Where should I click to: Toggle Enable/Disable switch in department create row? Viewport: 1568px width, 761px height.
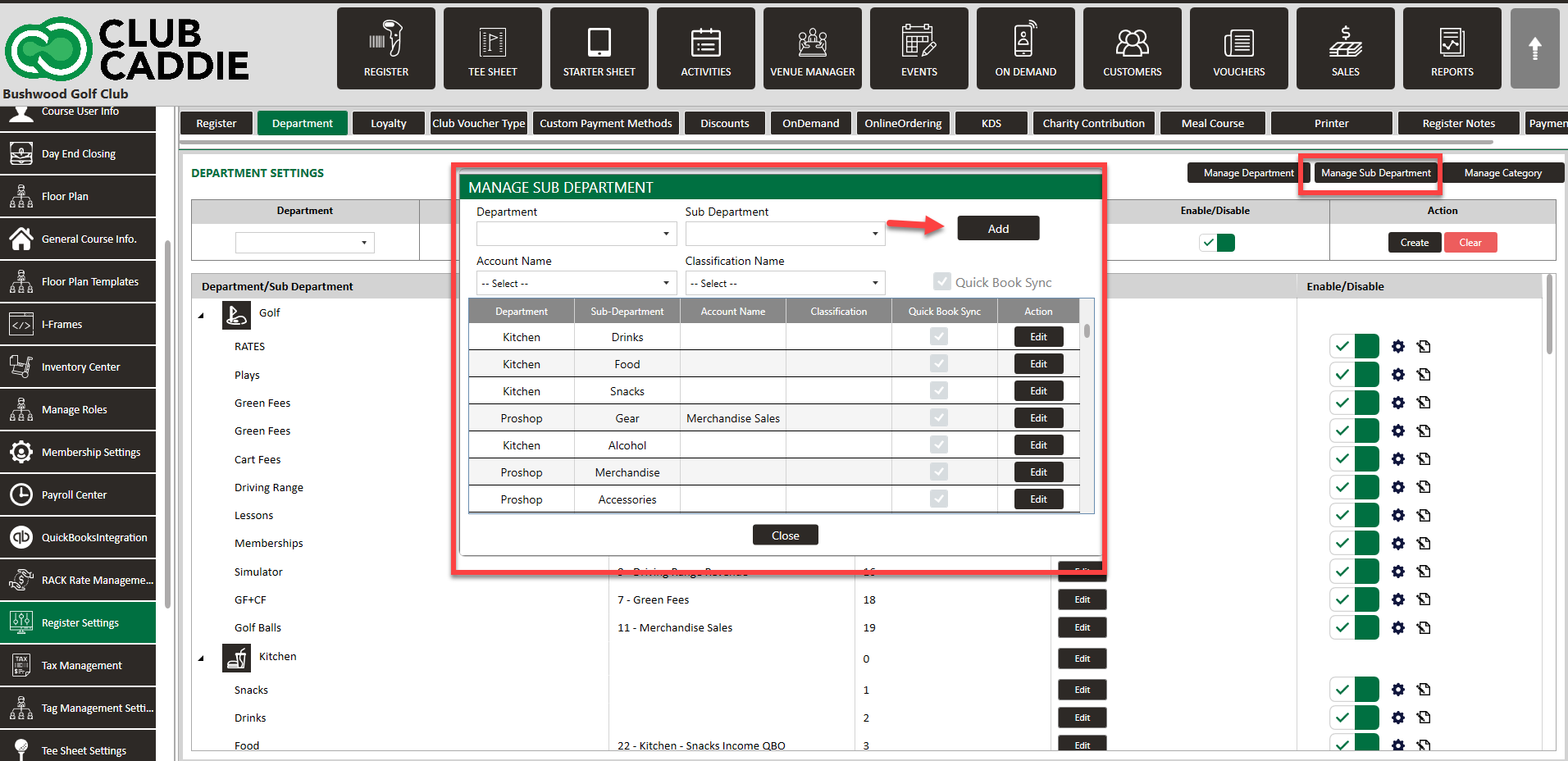click(x=1217, y=243)
